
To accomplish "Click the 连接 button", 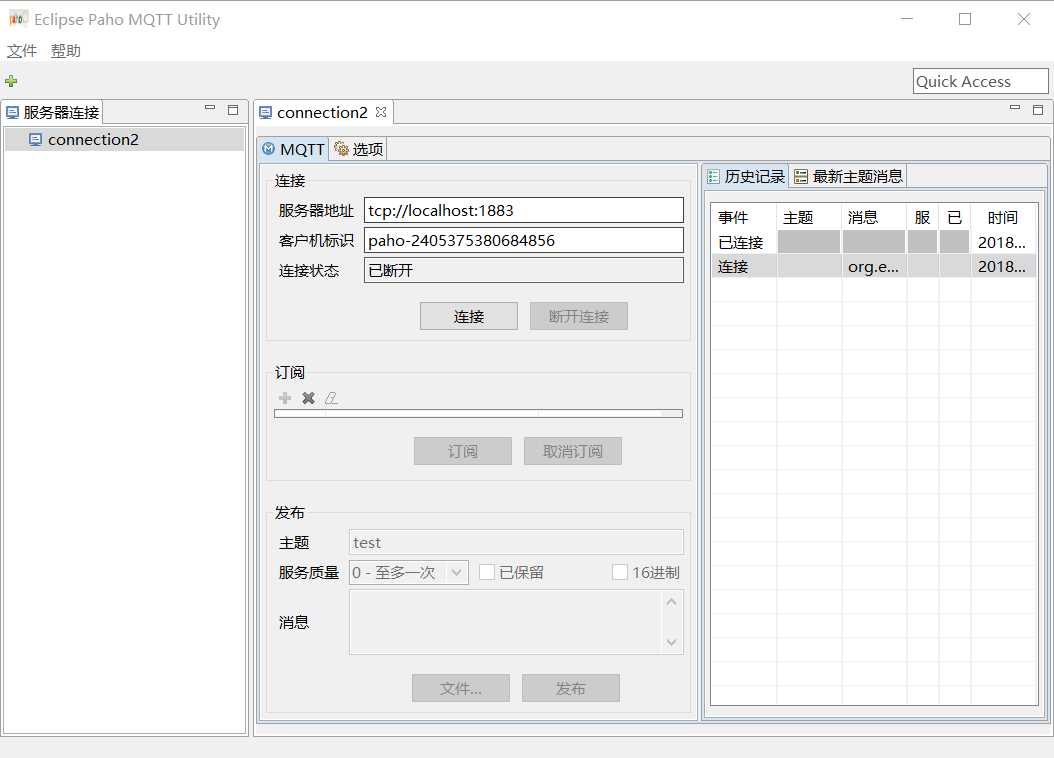I will (x=469, y=316).
